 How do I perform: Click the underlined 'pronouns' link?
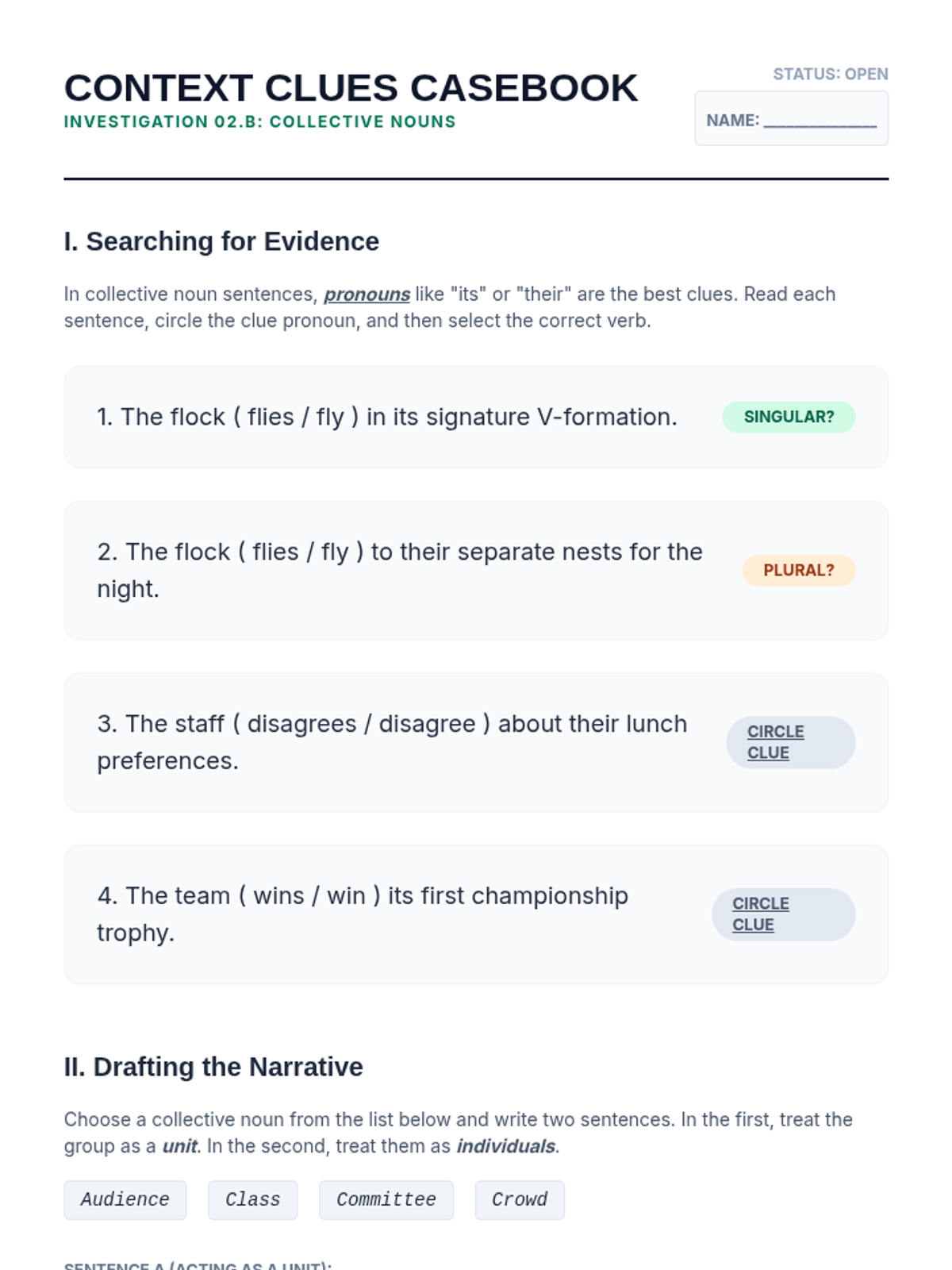pyautogui.click(x=367, y=294)
